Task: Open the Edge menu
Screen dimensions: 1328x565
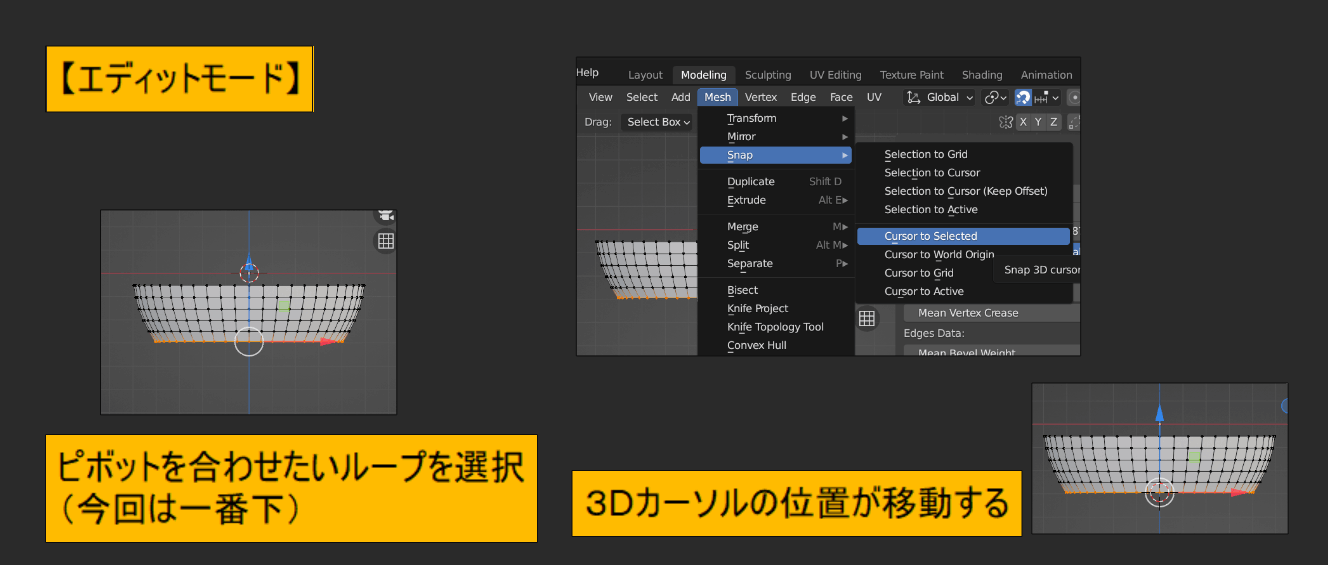Action: click(803, 97)
